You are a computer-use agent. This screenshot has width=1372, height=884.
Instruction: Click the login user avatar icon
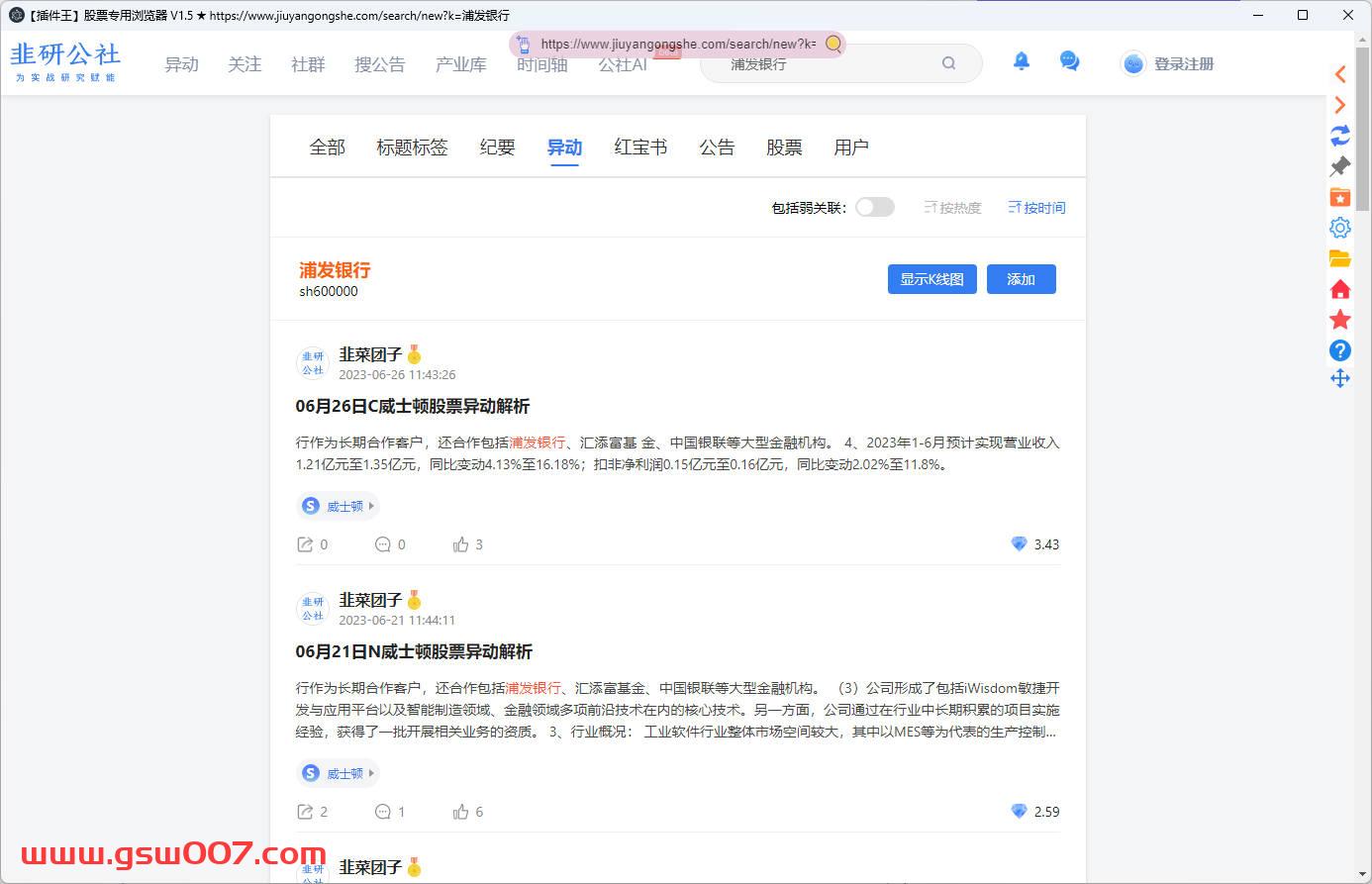point(1133,63)
